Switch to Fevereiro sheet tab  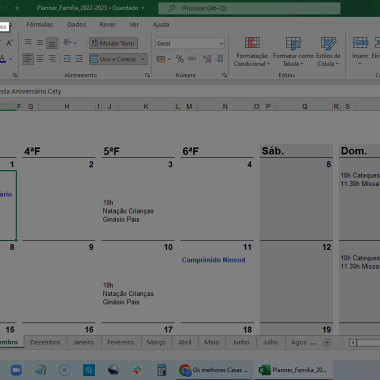[x=120, y=342]
